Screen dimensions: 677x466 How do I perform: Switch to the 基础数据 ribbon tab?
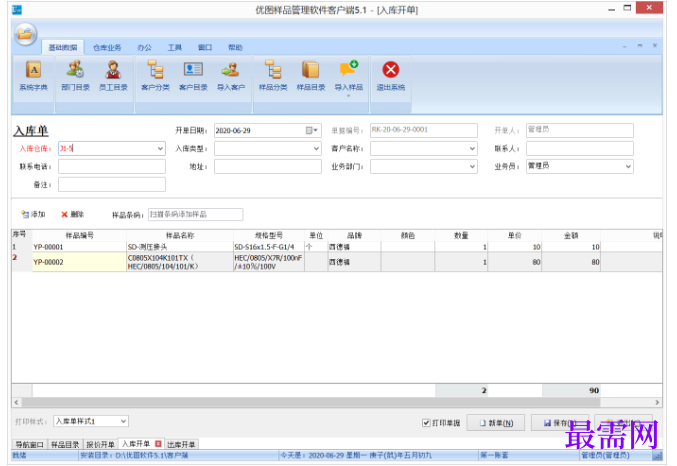click(x=63, y=48)
